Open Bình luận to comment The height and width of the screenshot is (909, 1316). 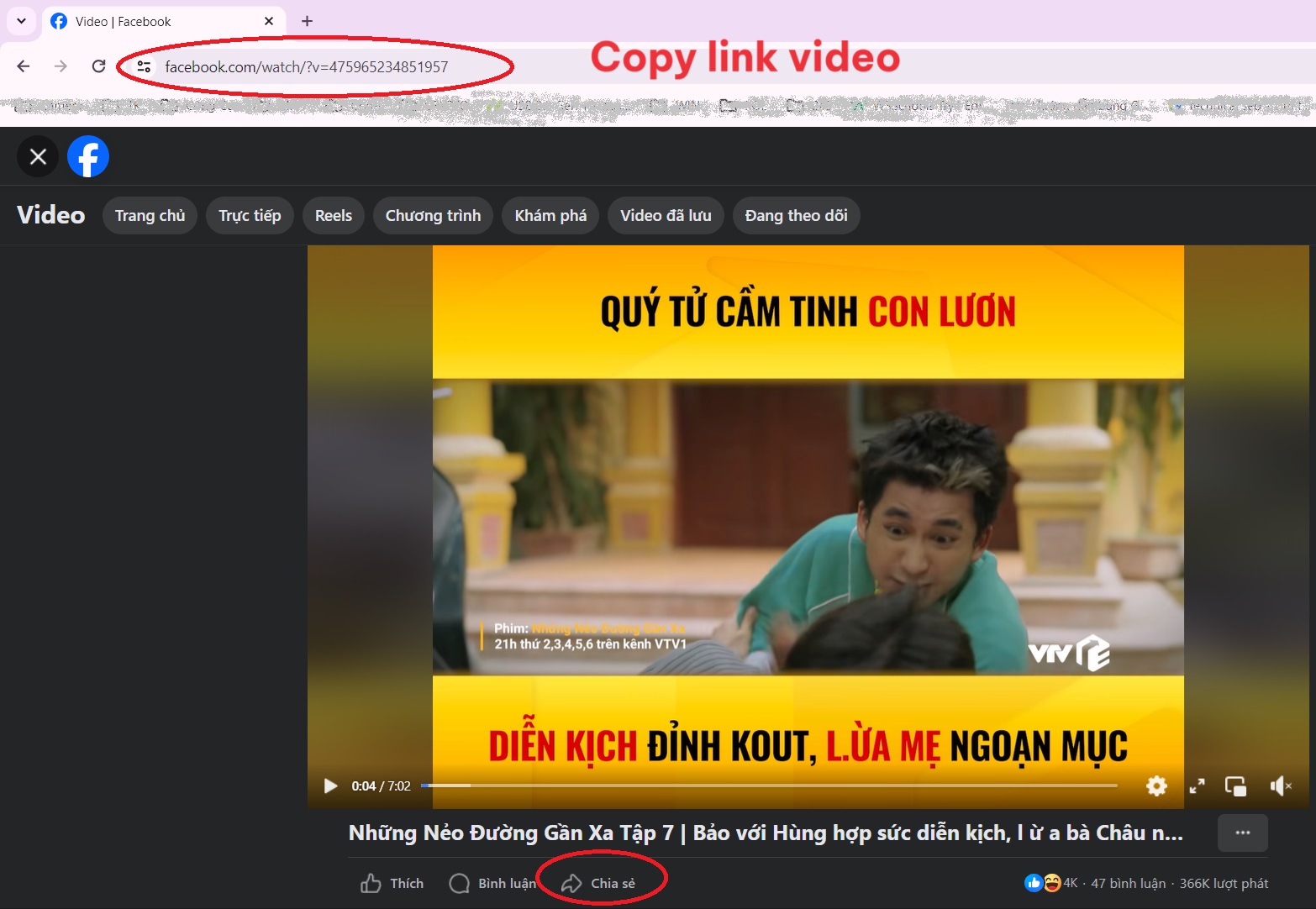(x=493, y=883)
